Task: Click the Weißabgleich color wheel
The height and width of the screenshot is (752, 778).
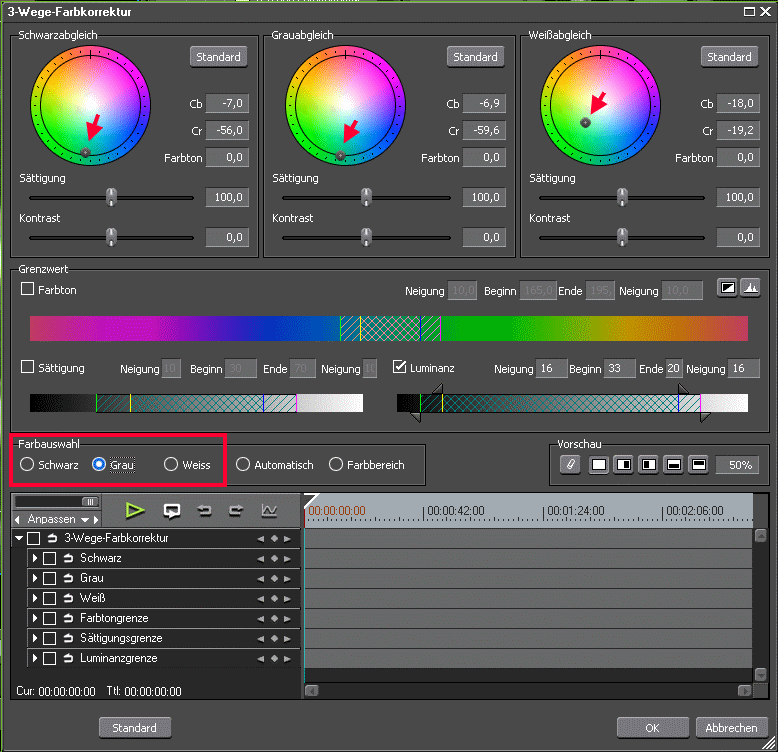Action: click(600, 105)
